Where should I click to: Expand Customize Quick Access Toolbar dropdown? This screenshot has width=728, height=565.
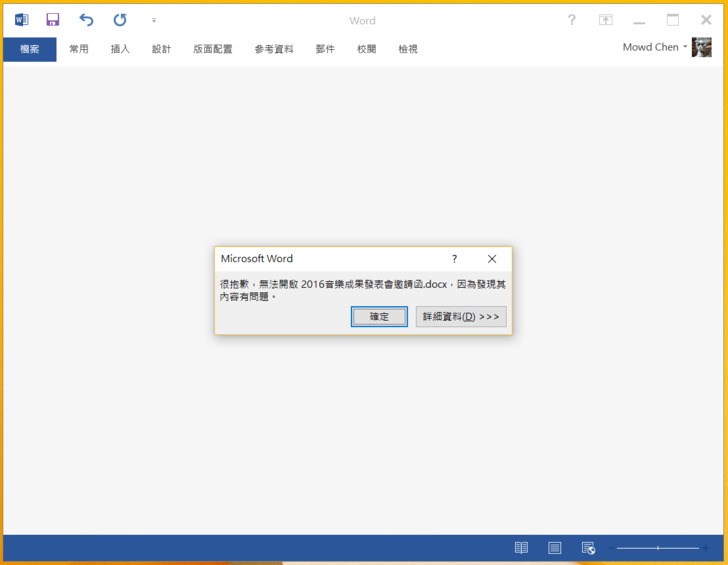click(154, 20)
